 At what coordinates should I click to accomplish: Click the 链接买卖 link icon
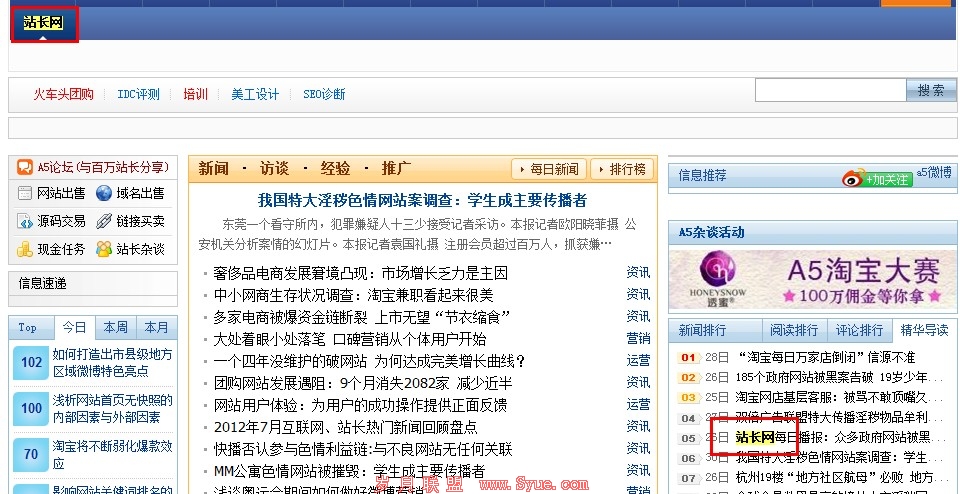click(x=103, y=221)
